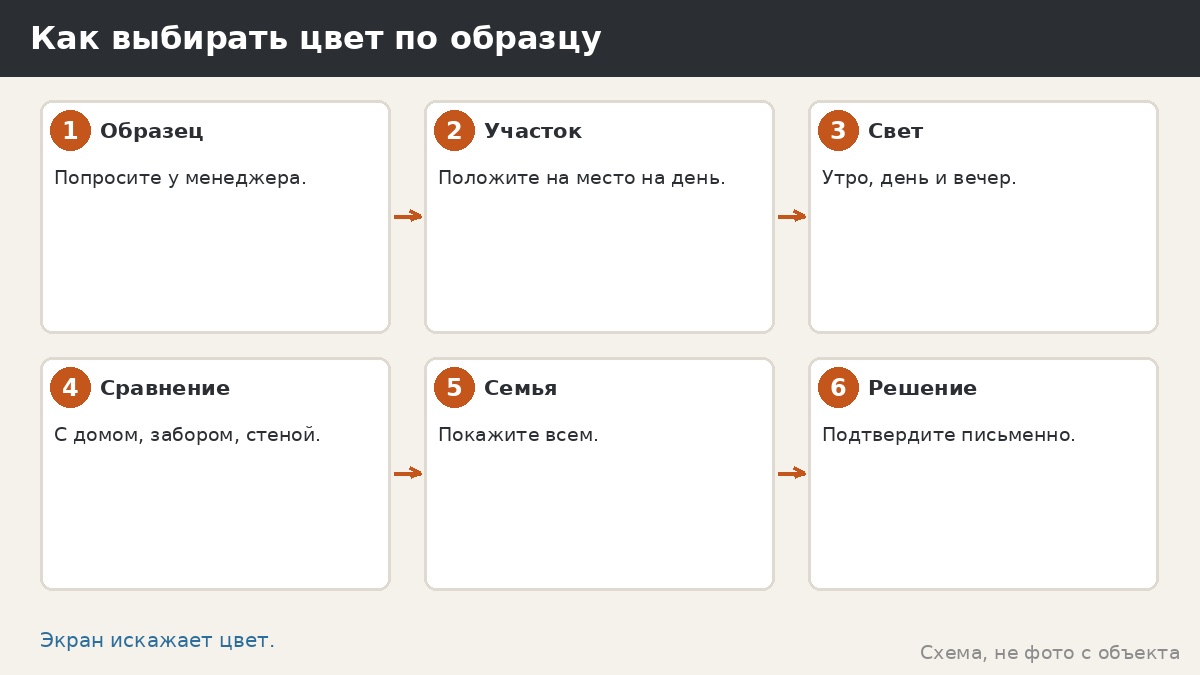Click the "Решение" card heading
This screenshot has width=1200, height=675.
[x=922, y=388]
